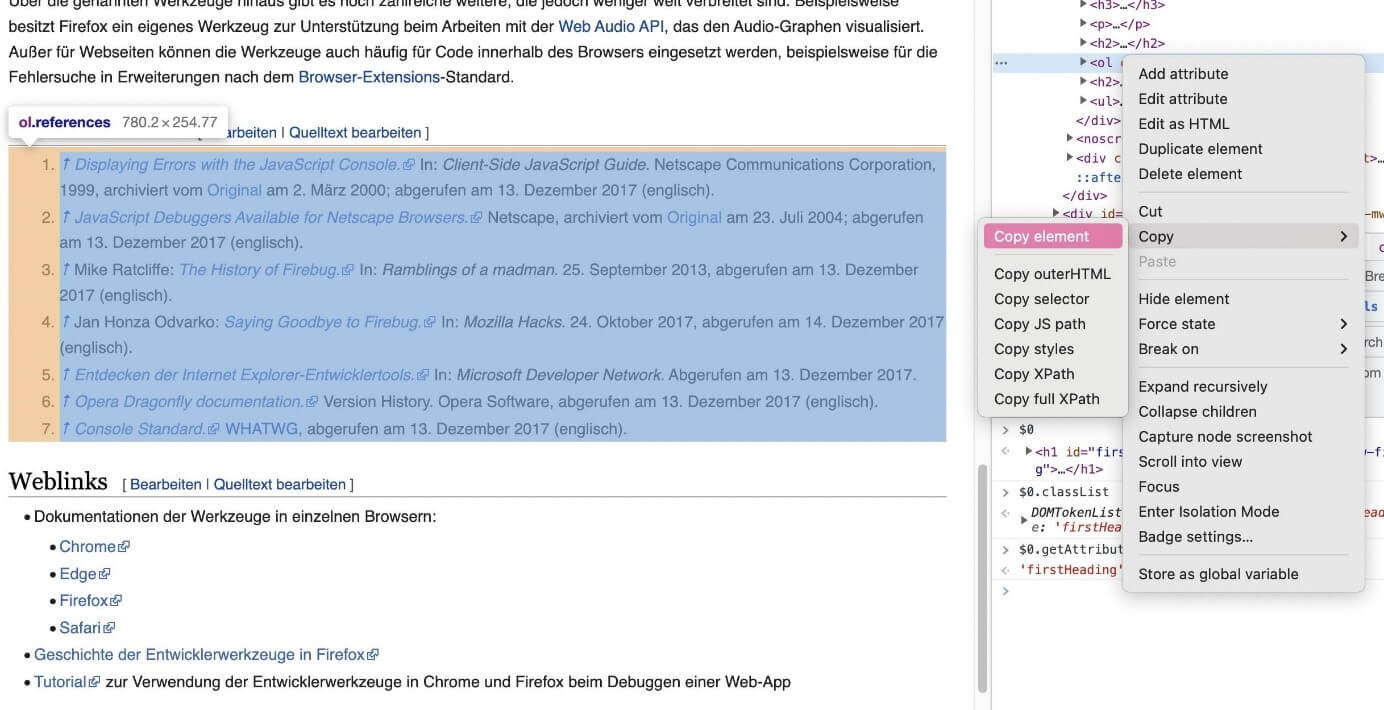Click Bearbeiten next to Weblinks heading
The image size is (1384, 710).
tap(166, 484)
